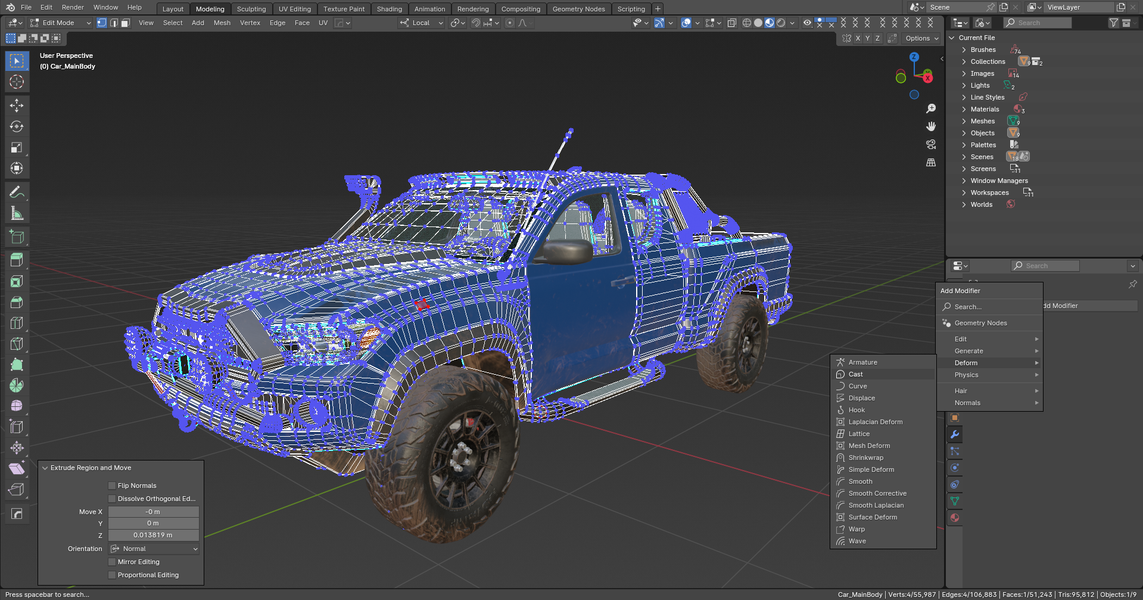Enable the Flip Normals checkbox
This screenshot has width=1143, height=600.
pyautogui.click(x=112, y=485)
